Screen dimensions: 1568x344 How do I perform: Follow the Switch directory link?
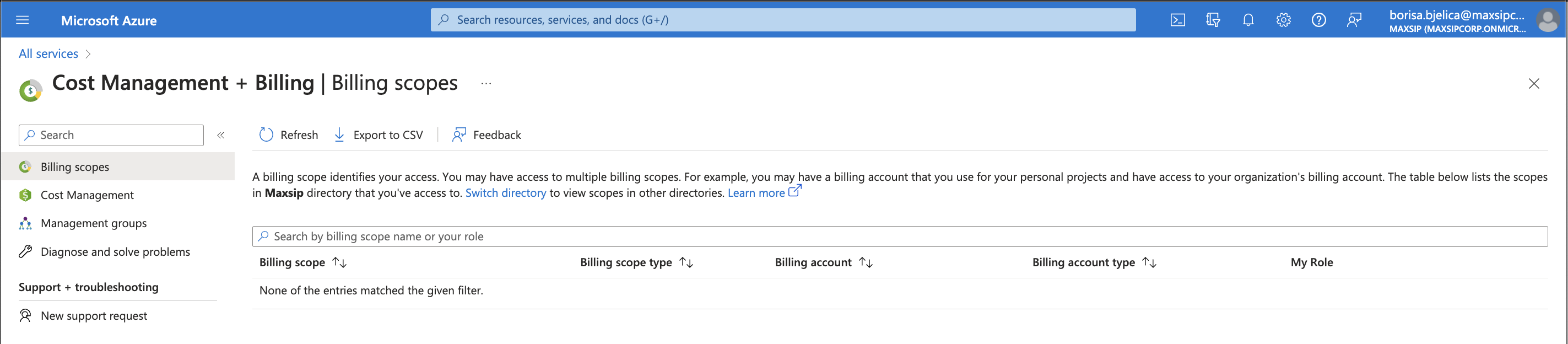tap(506, 193)
